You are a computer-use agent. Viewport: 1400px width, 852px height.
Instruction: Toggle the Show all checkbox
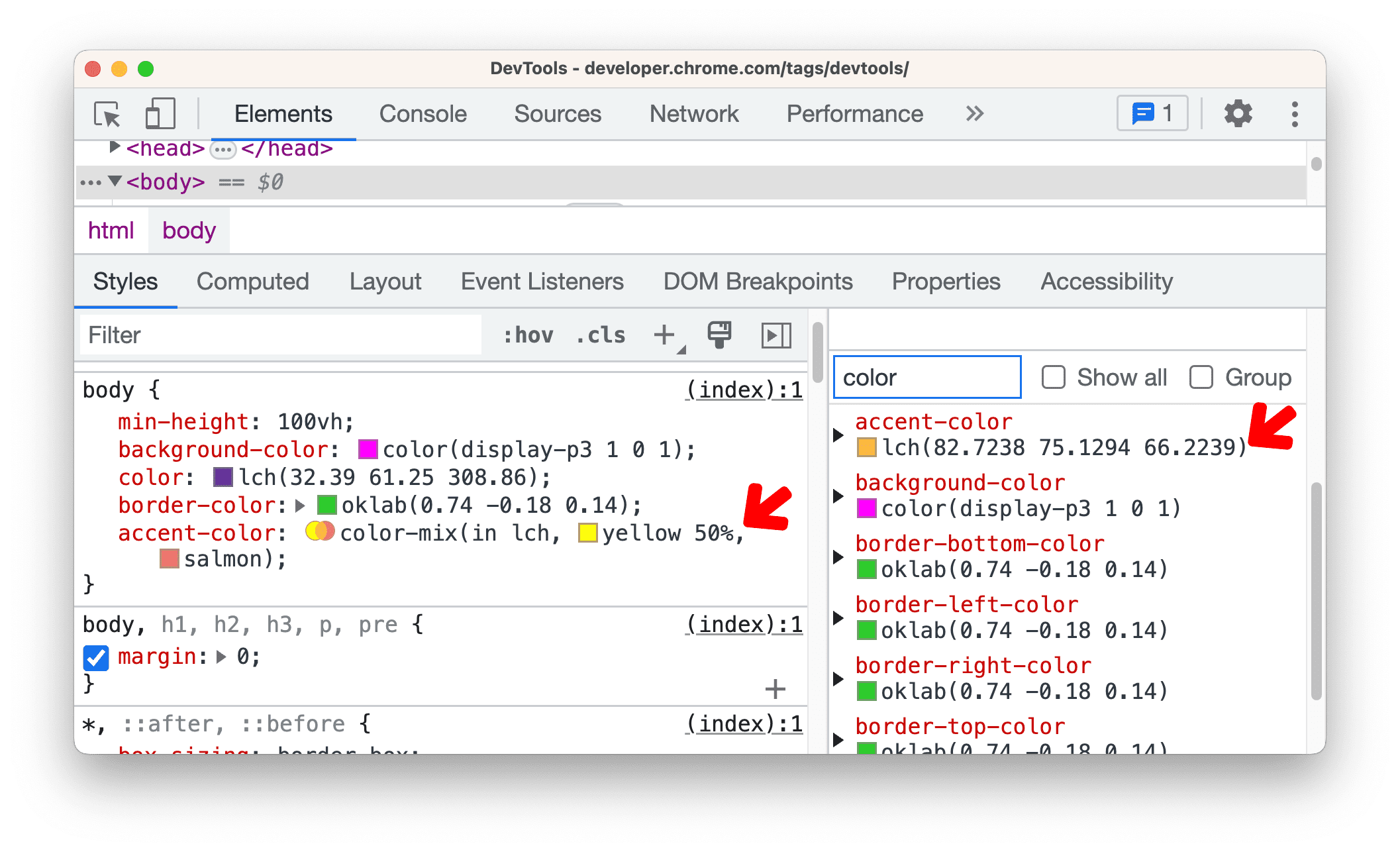1052,378
